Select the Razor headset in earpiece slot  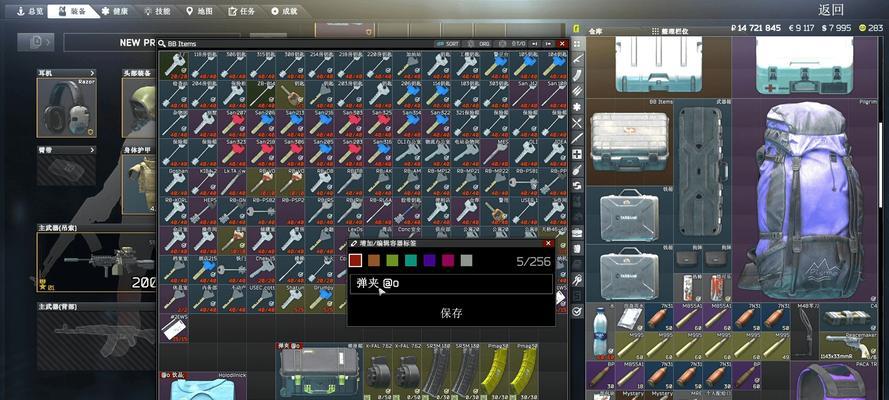tap(66, 108)
